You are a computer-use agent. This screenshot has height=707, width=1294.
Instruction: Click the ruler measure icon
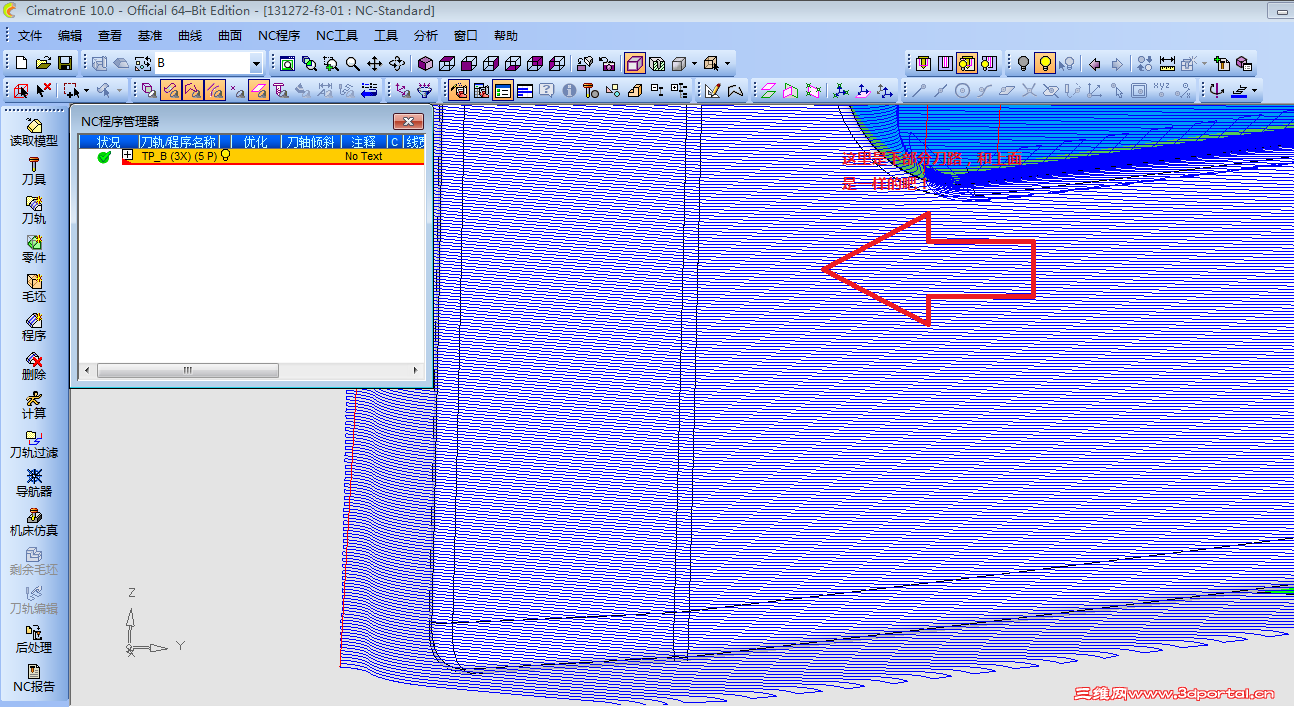(x=1167, y=63)
